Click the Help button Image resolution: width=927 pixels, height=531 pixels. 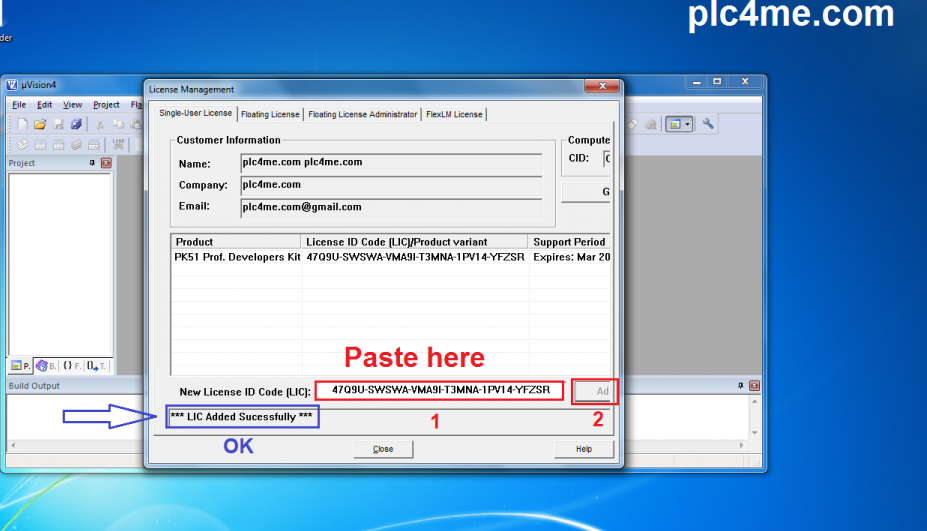tap(583, 449)
